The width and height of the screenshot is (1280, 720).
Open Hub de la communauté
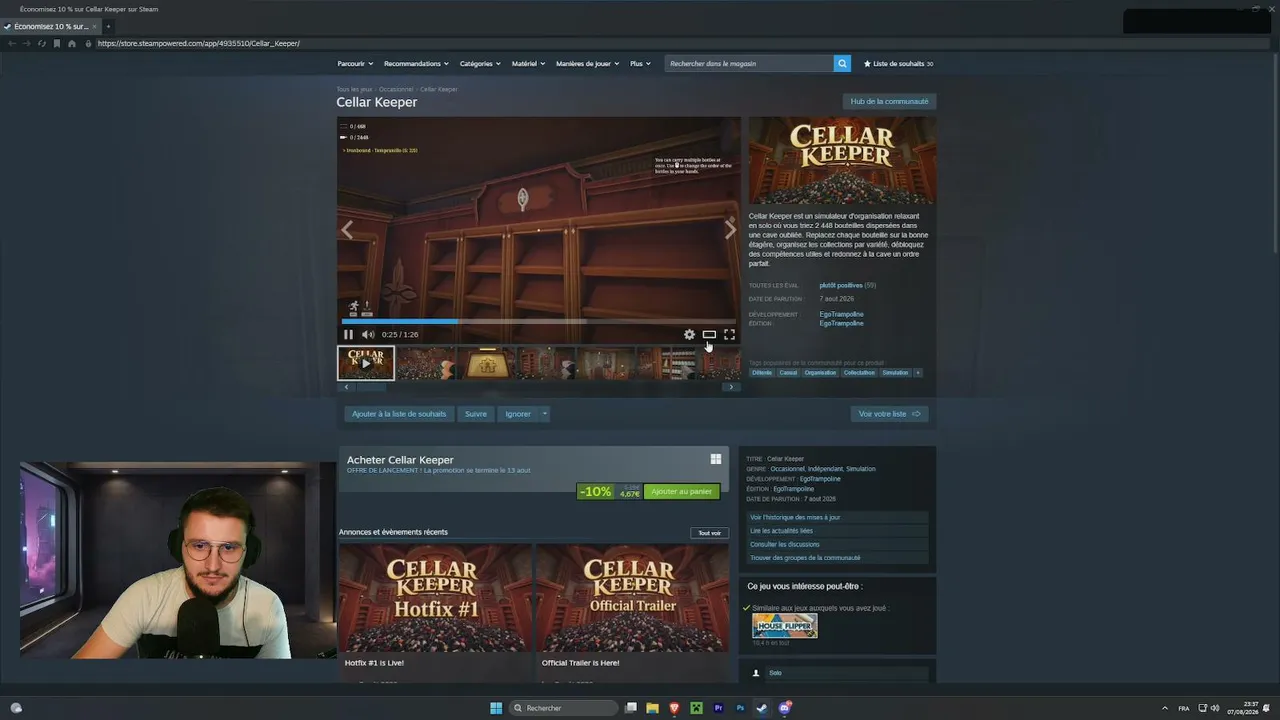889,101
